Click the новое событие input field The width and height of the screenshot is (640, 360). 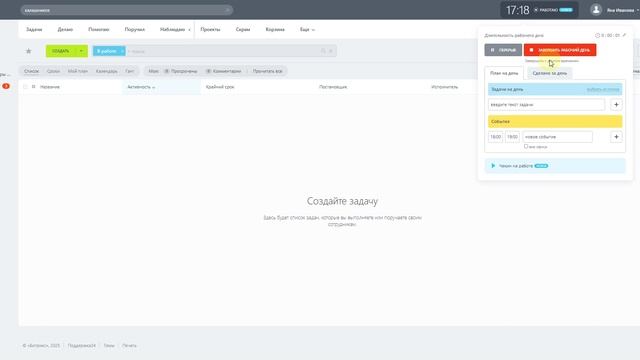click(558, 137)
